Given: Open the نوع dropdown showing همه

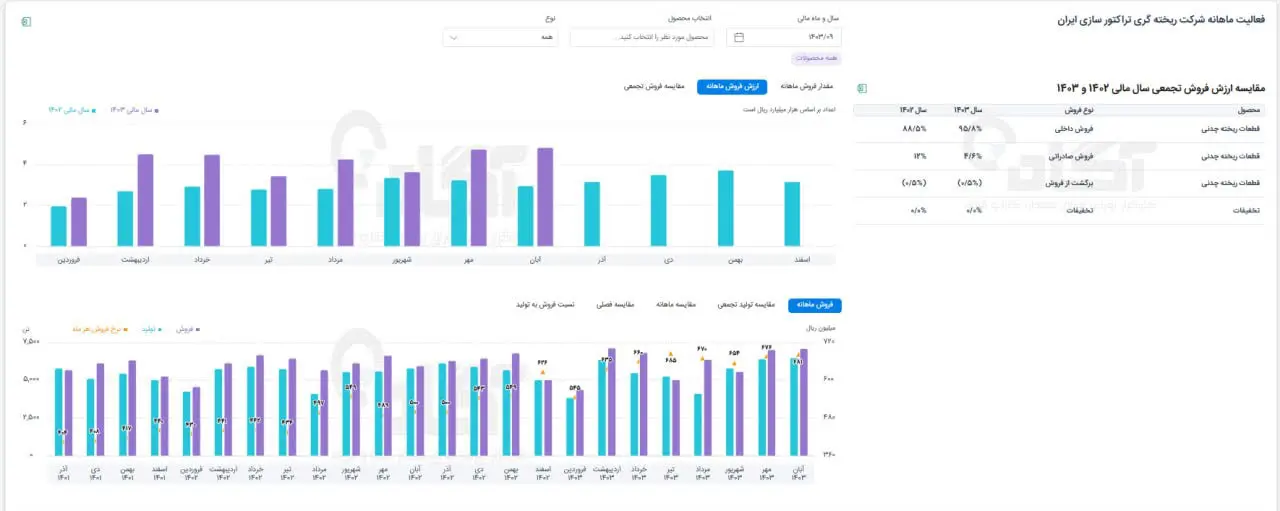Looking at the screenshot, I should pyautogui.click(x=502, y=37).
